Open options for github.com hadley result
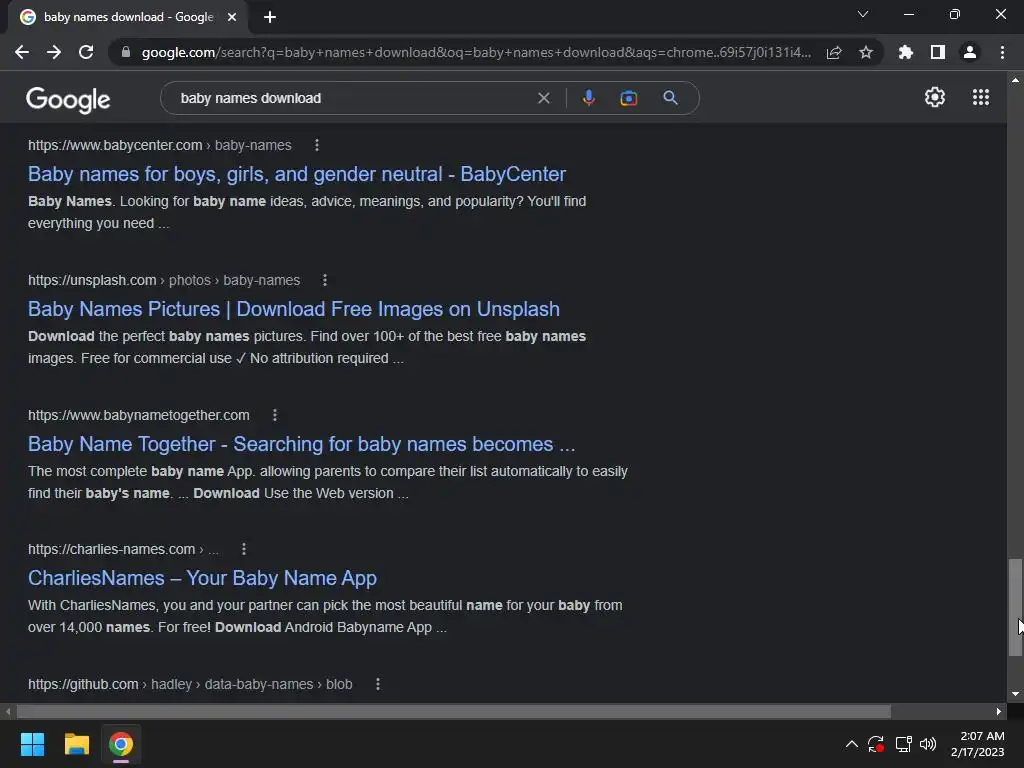 pos(377,684)
